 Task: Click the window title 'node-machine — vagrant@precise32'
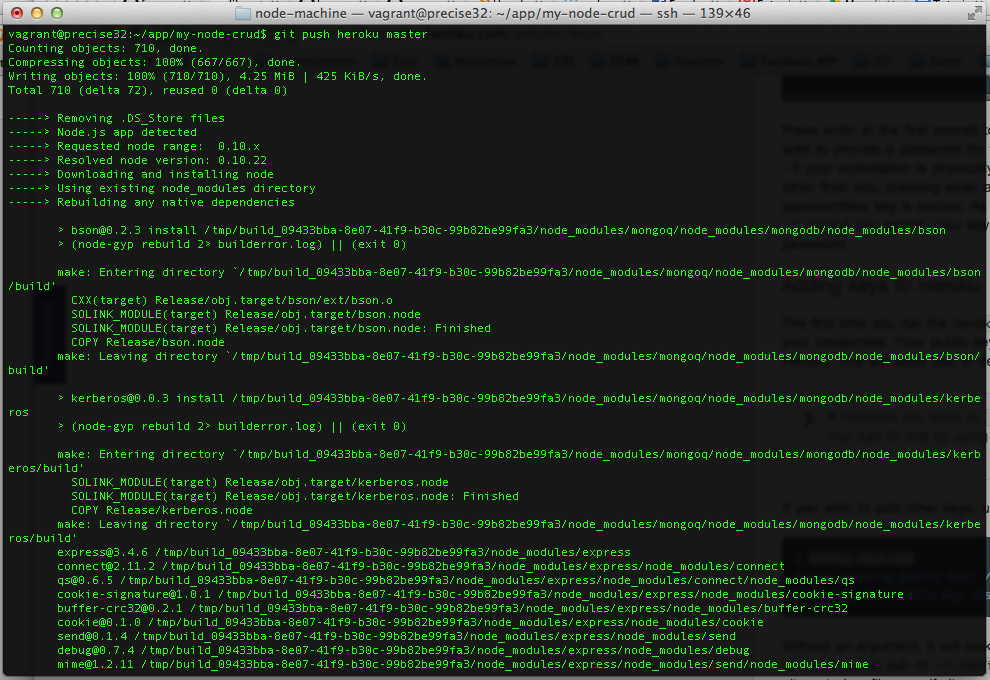[x=503, y=13]
